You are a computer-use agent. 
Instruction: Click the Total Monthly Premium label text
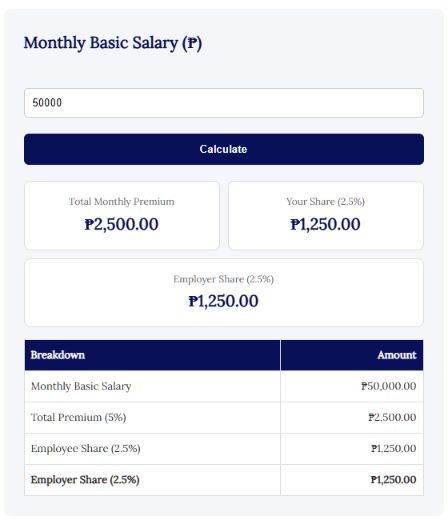122,202
